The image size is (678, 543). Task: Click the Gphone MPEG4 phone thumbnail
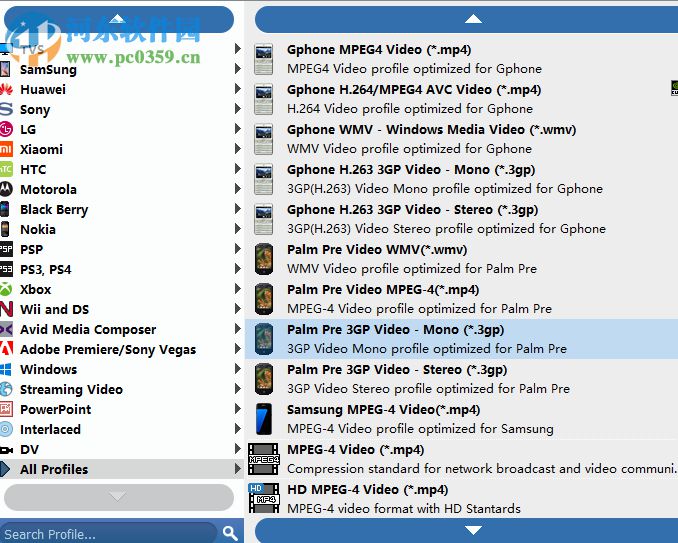click(x=264, y=59)
